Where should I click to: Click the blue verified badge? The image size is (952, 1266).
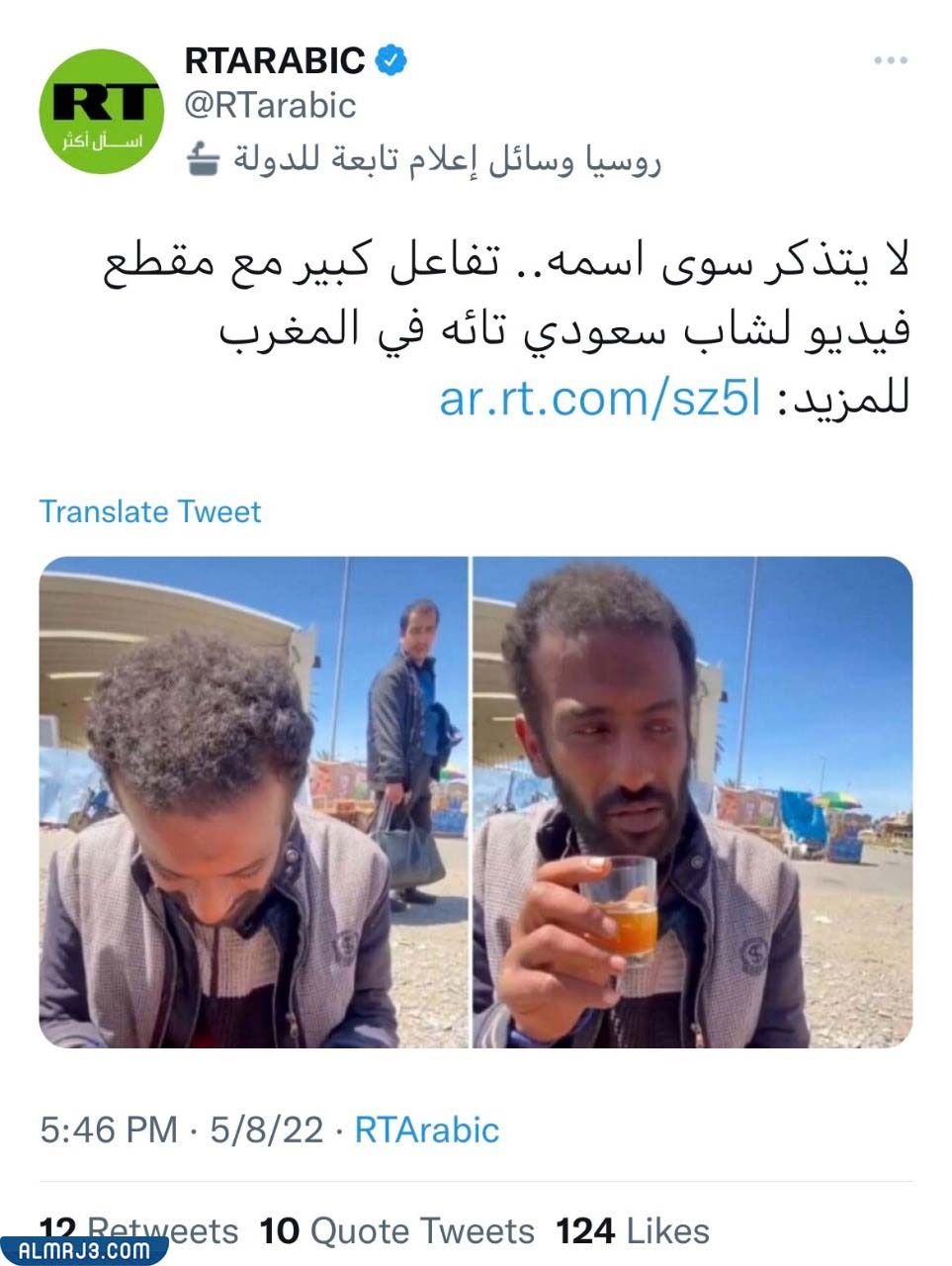pos(392,60)
